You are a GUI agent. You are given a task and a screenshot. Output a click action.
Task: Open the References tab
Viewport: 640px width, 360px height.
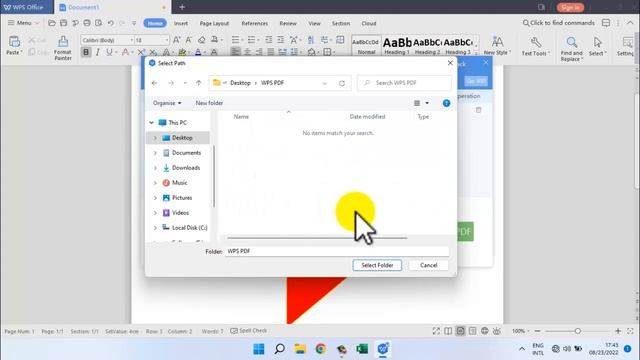(x=255, y=23)
